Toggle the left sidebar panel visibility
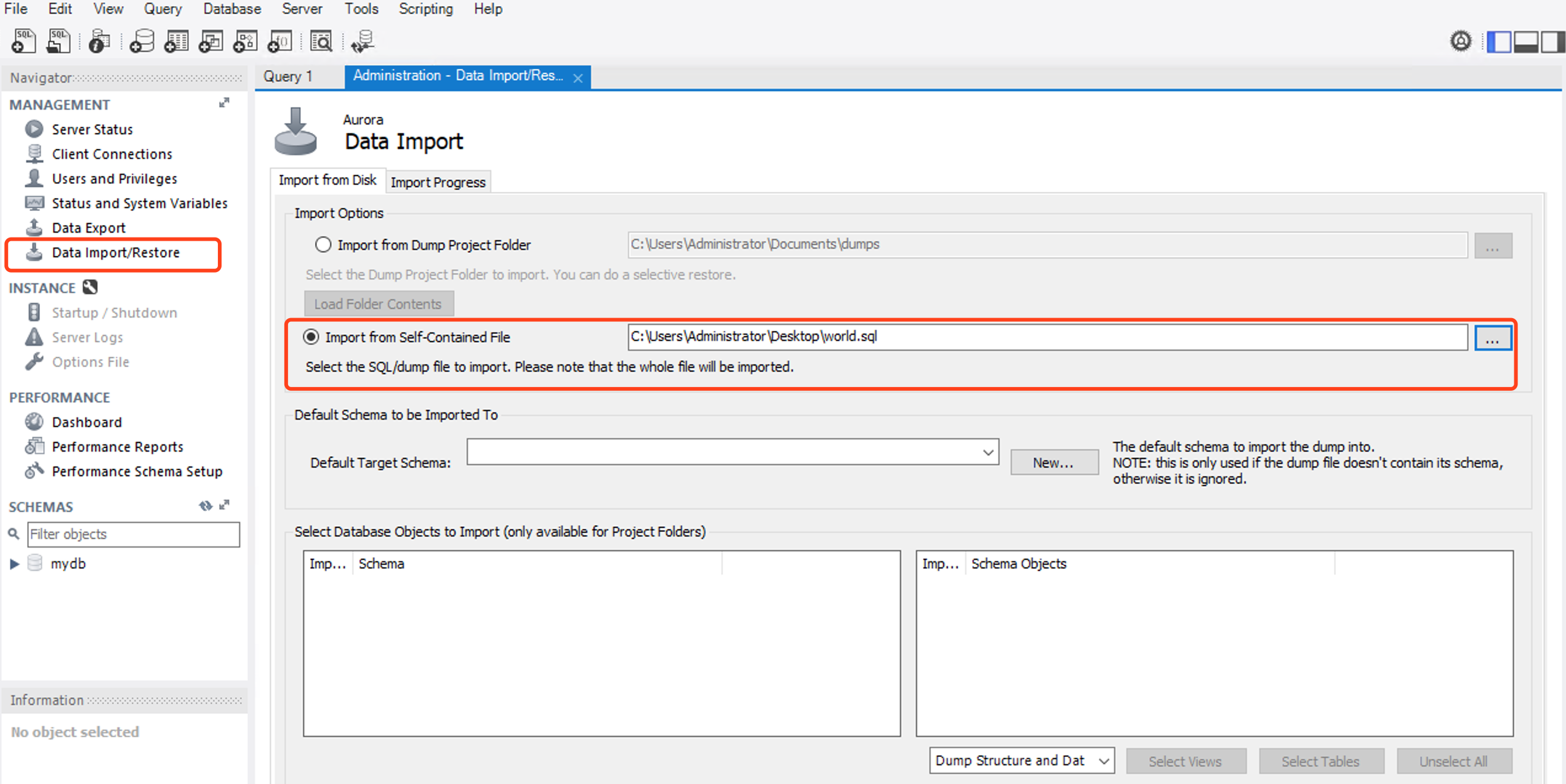 [x=1499, y=42]
